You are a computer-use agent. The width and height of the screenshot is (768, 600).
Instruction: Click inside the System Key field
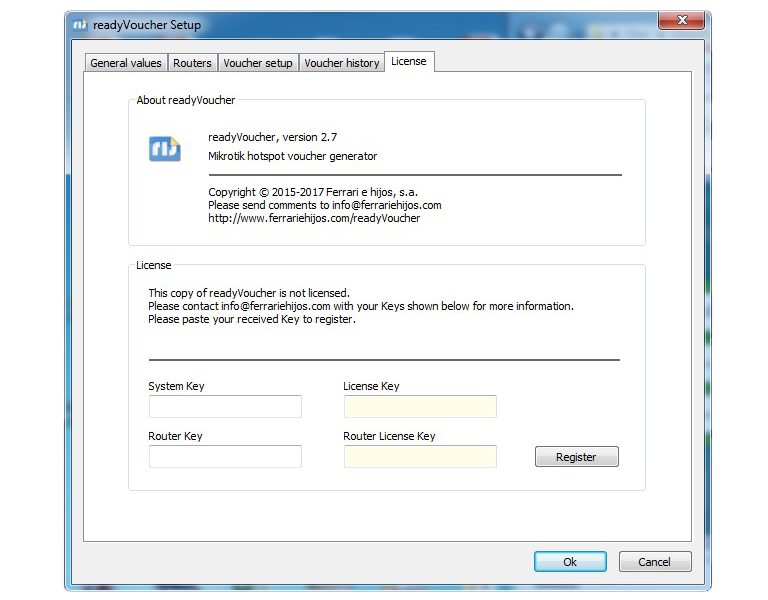225,406
